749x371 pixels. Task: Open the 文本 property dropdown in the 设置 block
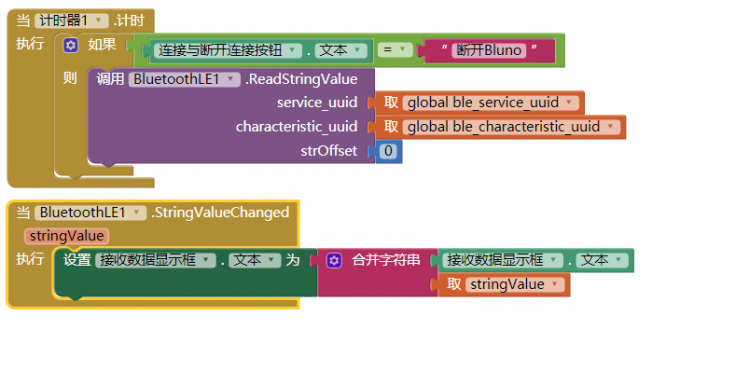[255, 260]
